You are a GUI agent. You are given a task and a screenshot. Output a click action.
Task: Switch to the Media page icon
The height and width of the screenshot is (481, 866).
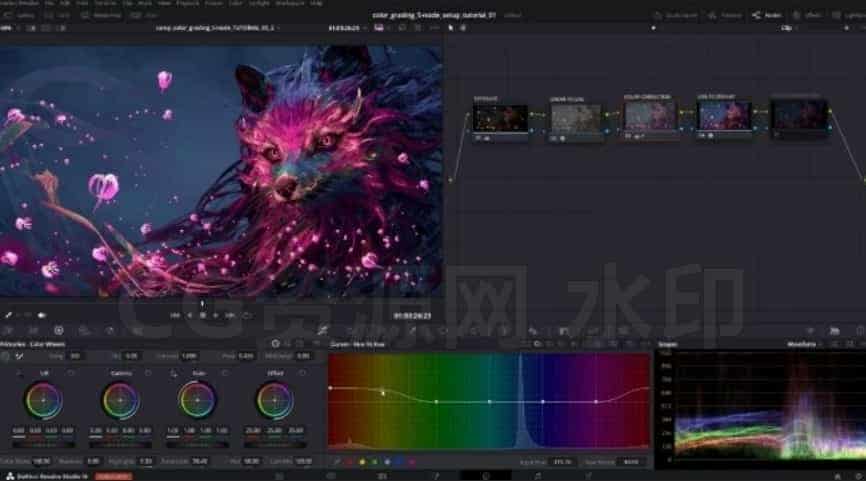279,475
